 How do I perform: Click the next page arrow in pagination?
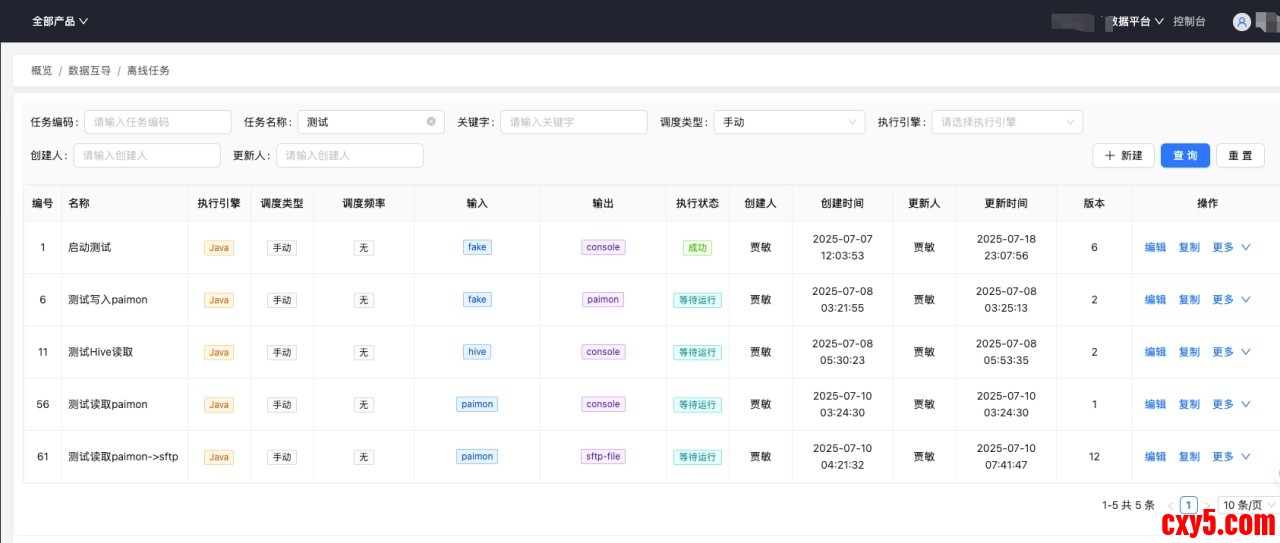coord(1207,506)
